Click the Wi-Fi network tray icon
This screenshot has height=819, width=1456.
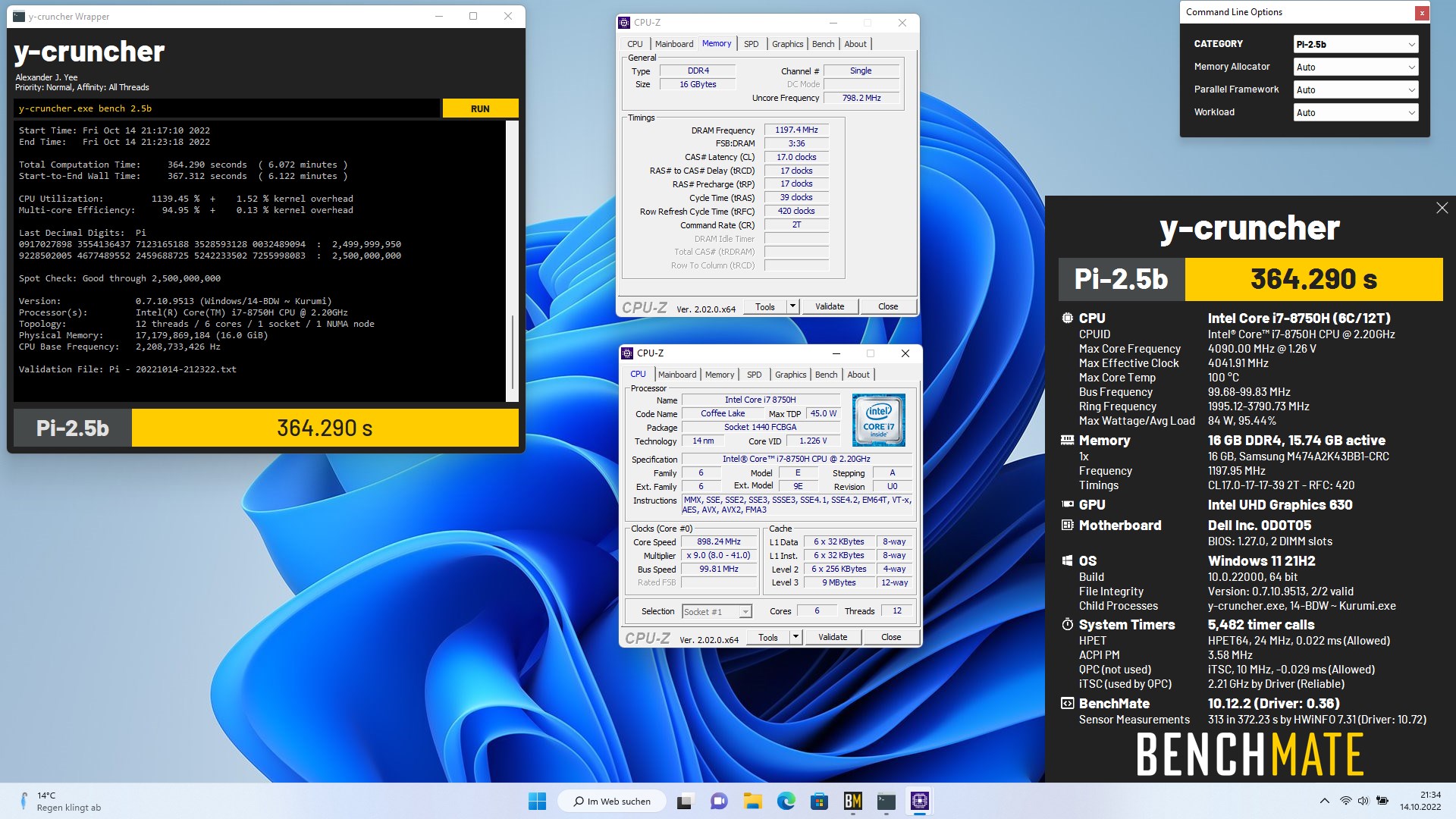pos(1345,801)
